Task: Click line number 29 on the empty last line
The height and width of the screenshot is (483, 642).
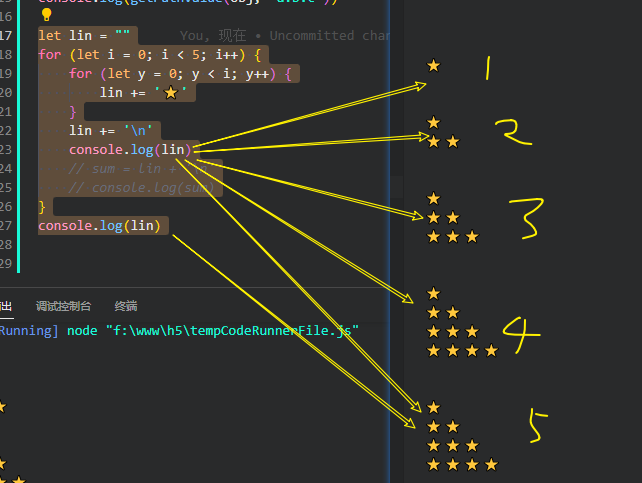Action: 6,264
